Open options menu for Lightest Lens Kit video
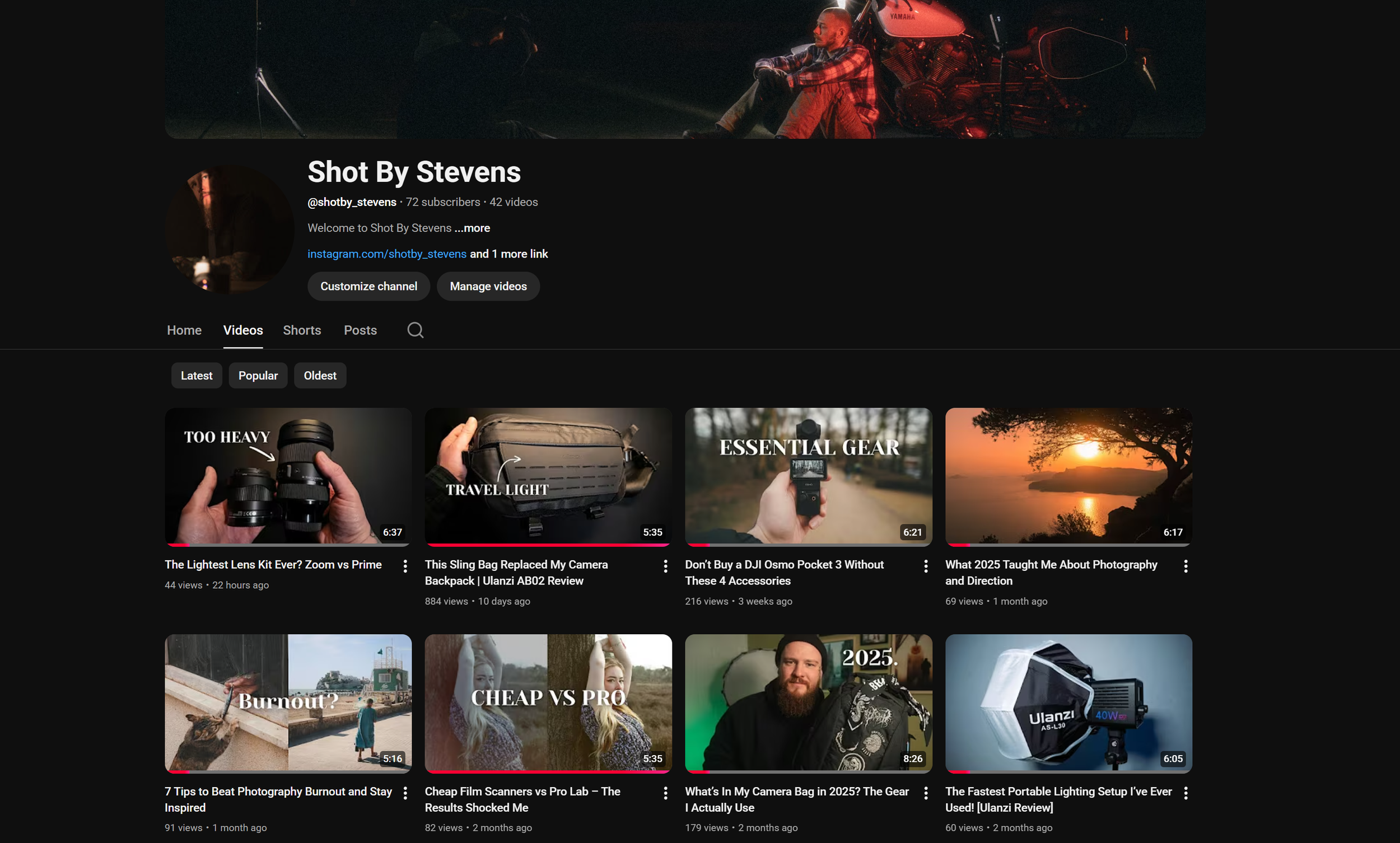Screen dimensions: 1400x843 click(x=405, y=566)
